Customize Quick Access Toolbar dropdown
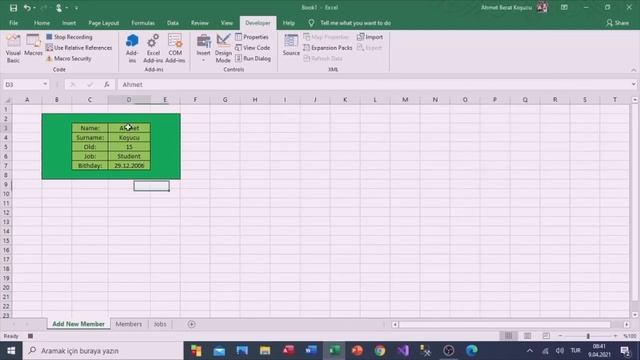The width and height of the screenshot is (640, 360). (x=76, y=8)
